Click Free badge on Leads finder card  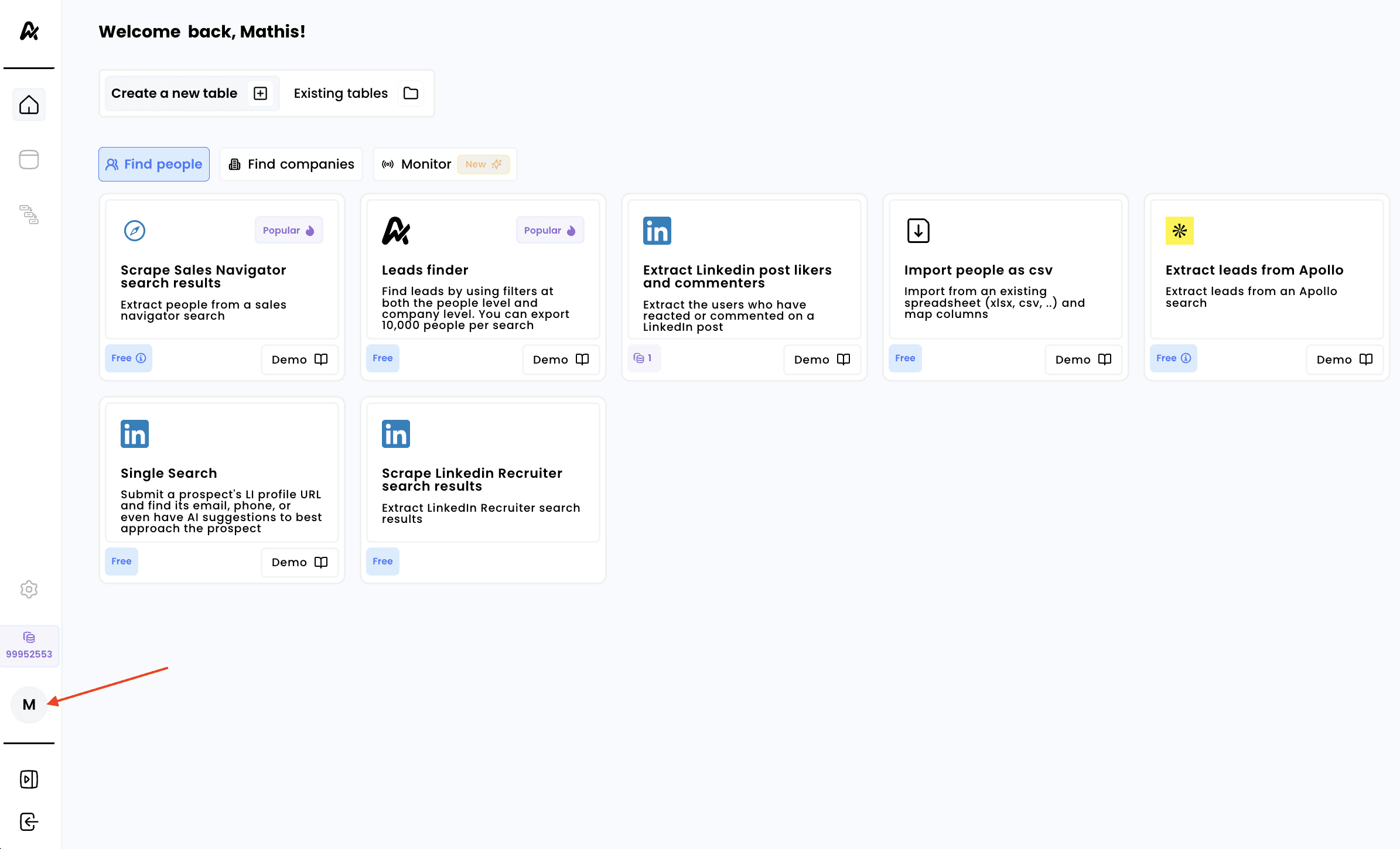pos(383,358)
